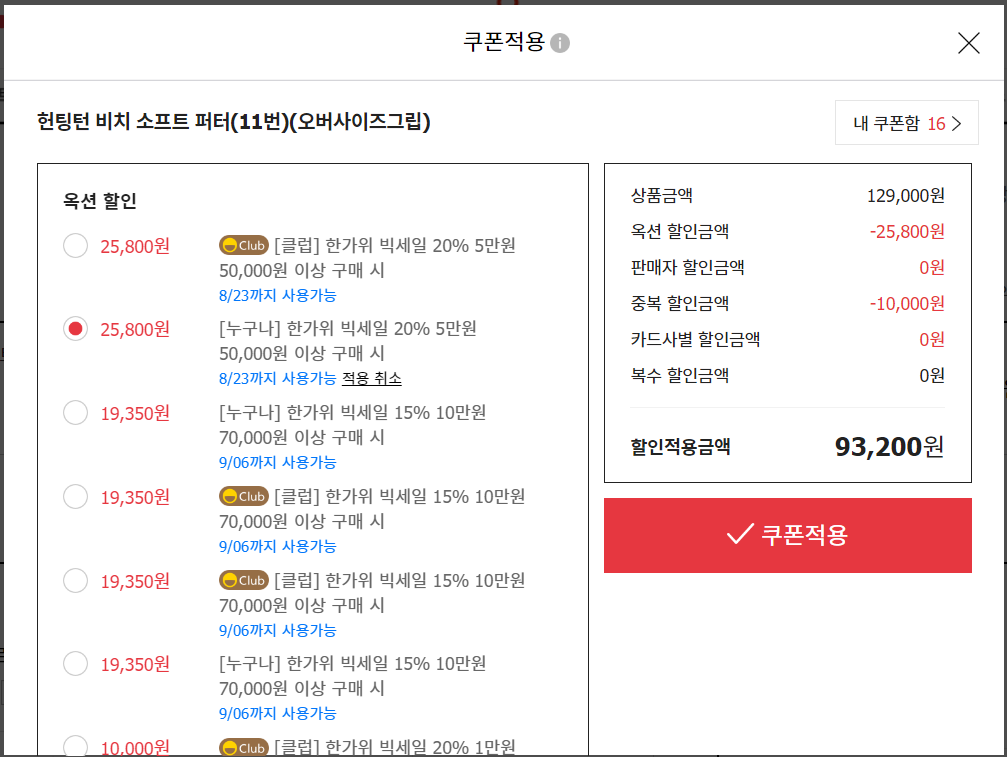Click the 적용 취소 link to cancel the coupon
Viewport: 1007px width, 757px height.
click(372, 378)
